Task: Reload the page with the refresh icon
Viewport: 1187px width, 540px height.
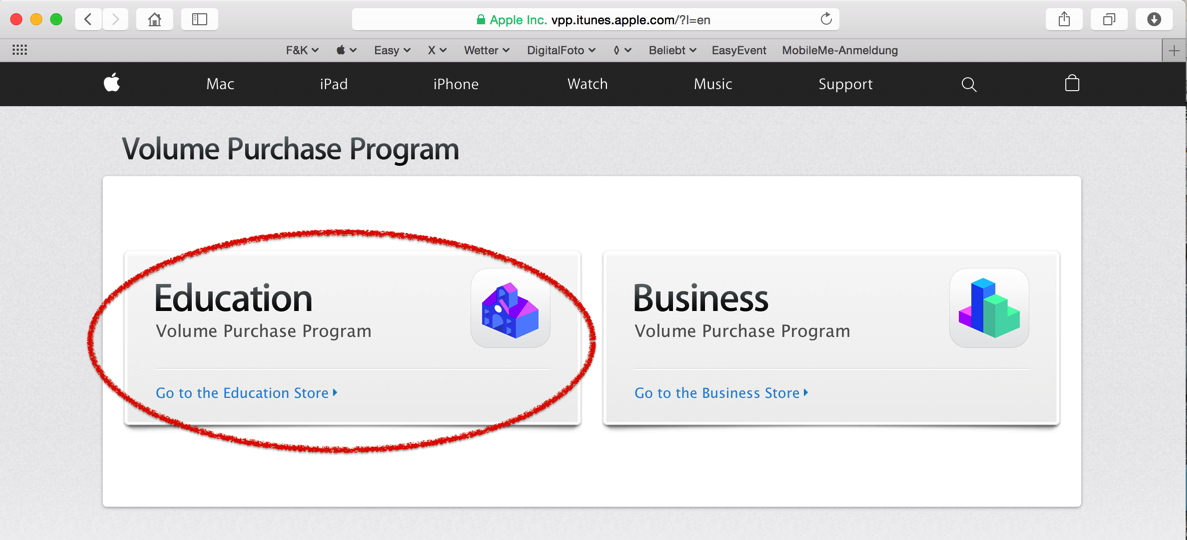Action: coord(826,19)
